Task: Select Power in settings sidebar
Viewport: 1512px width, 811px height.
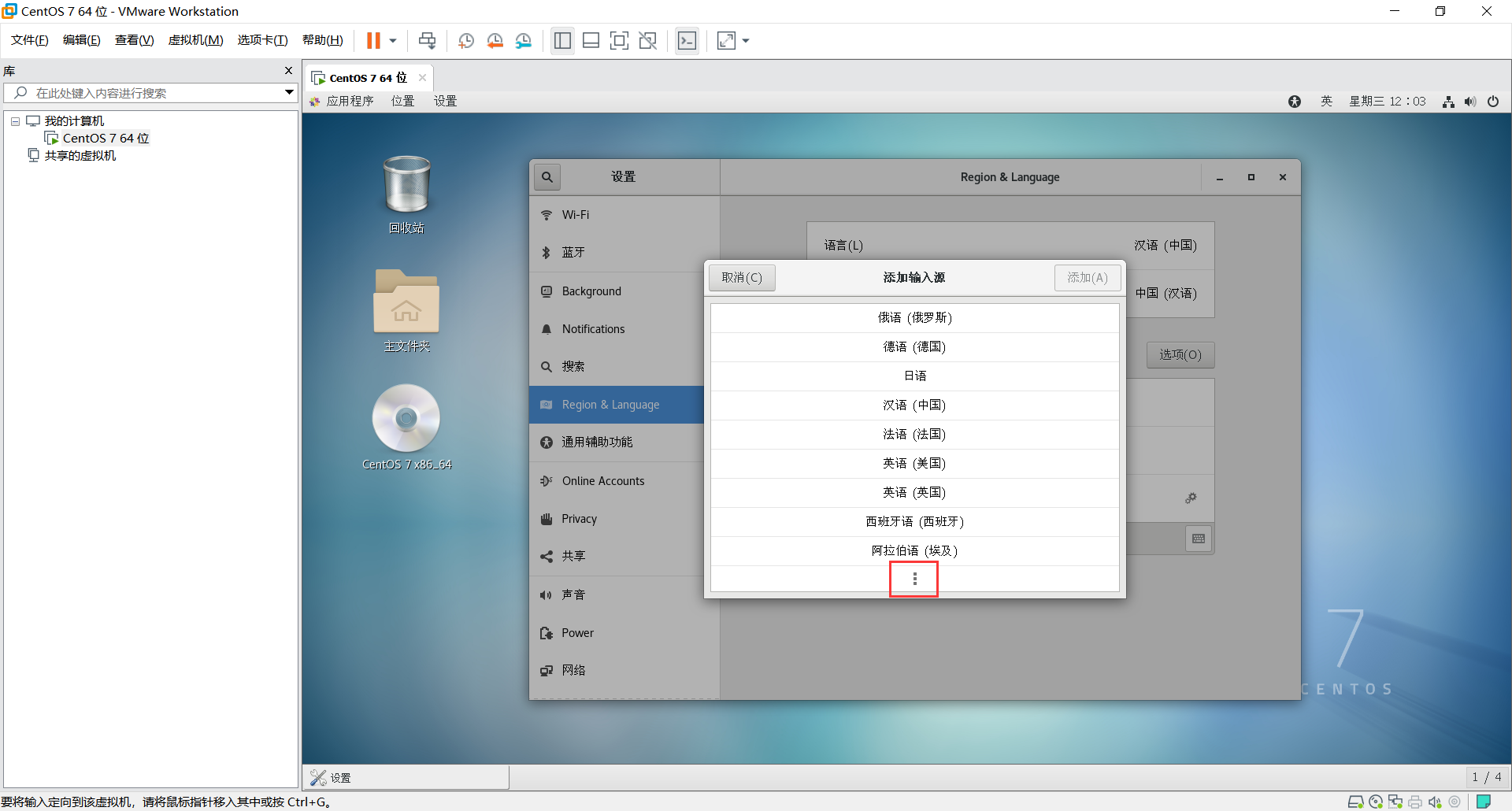Action: [624, 633]
